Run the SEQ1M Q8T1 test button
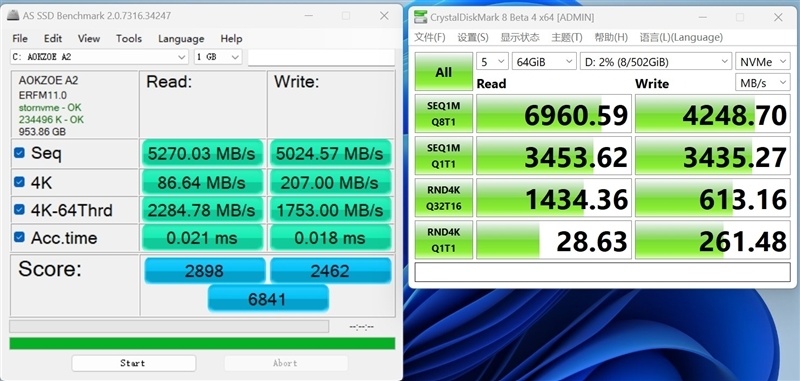Screen dimensions: 800x381 pos(443,113)
